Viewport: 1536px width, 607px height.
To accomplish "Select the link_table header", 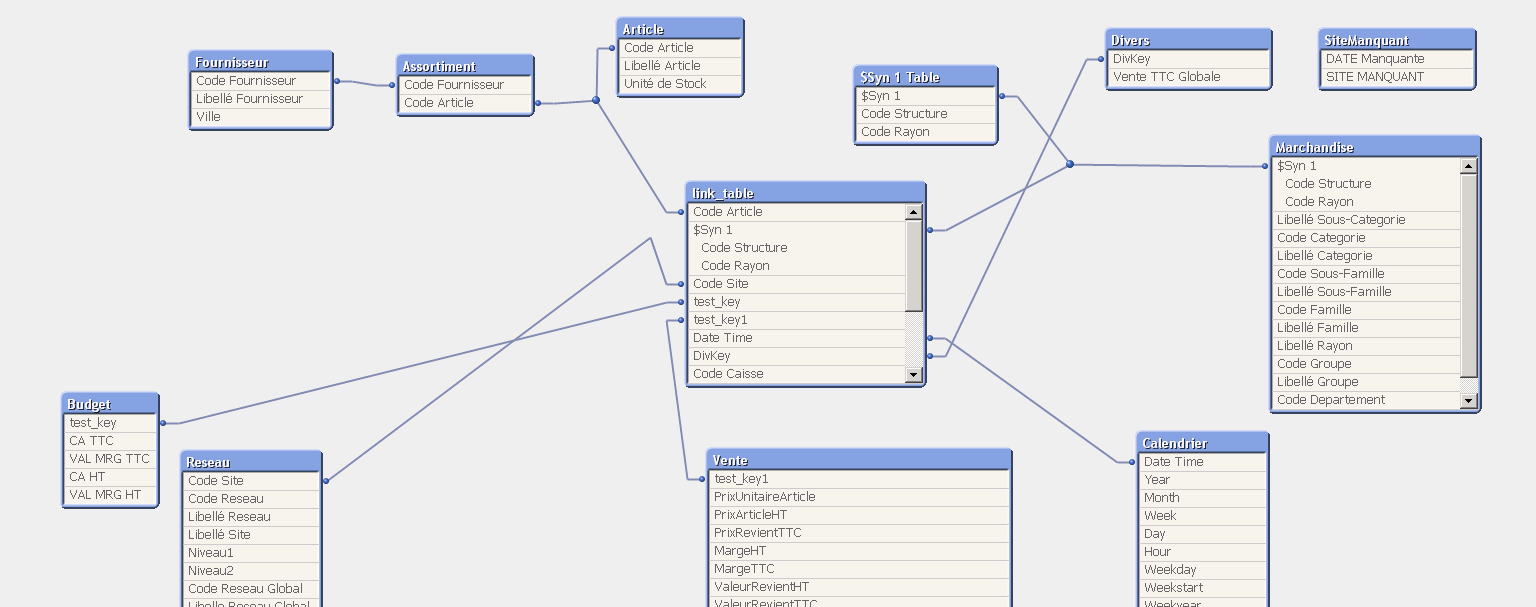I will [x=805, y=193].
